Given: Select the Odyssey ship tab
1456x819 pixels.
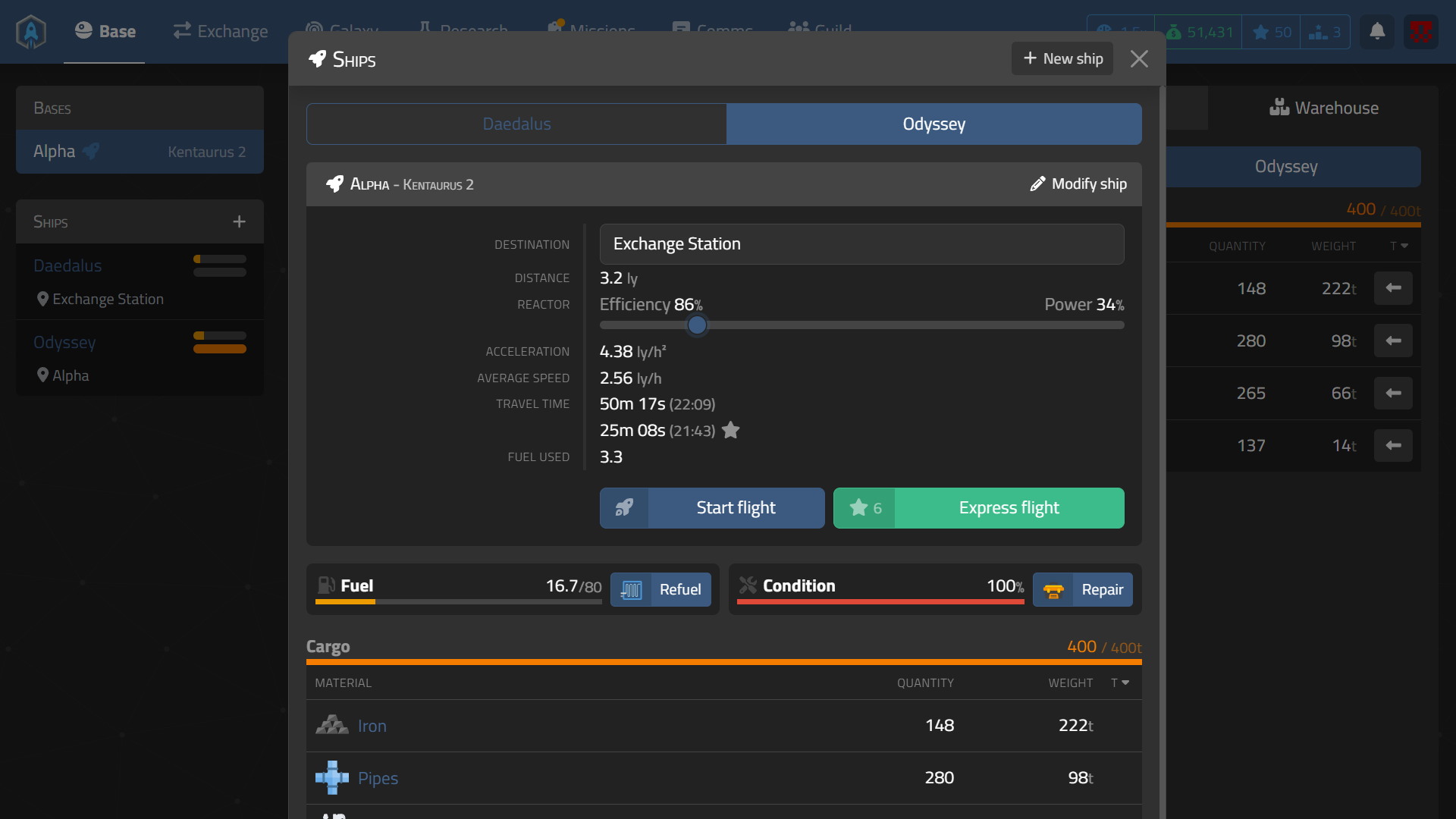Looking at the screenshot, I should [934, 124].
